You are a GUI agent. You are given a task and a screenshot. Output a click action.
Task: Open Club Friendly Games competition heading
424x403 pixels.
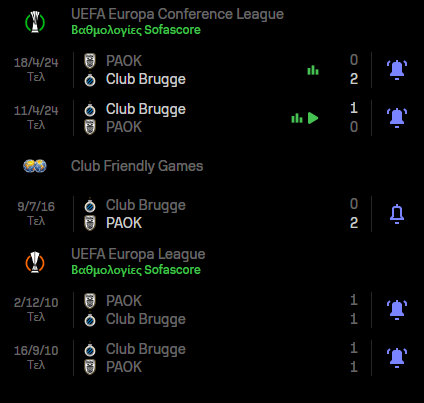tap(137, 166)
